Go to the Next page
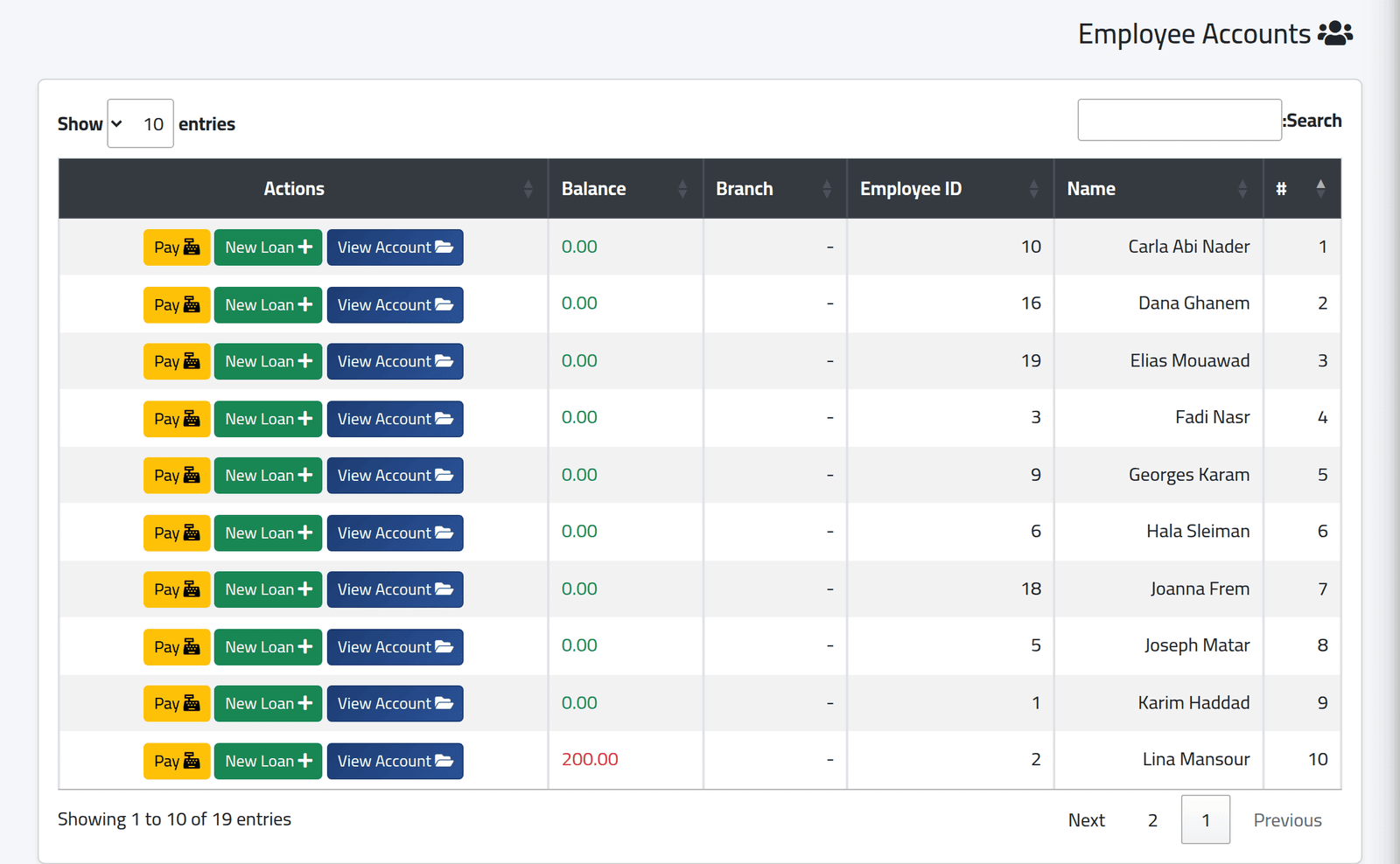Screen dimensions: 1400x864 pyautogui.click(x=1087, y=820)
